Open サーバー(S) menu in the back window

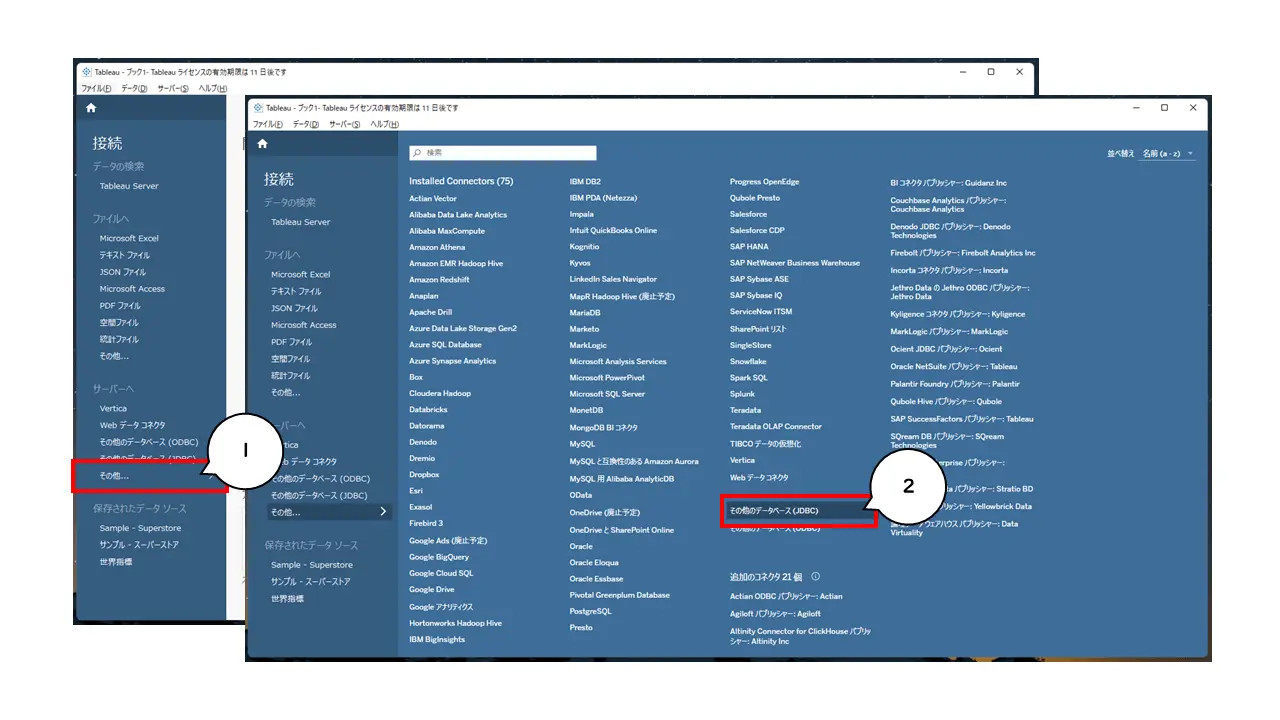[x=173, y=88]
